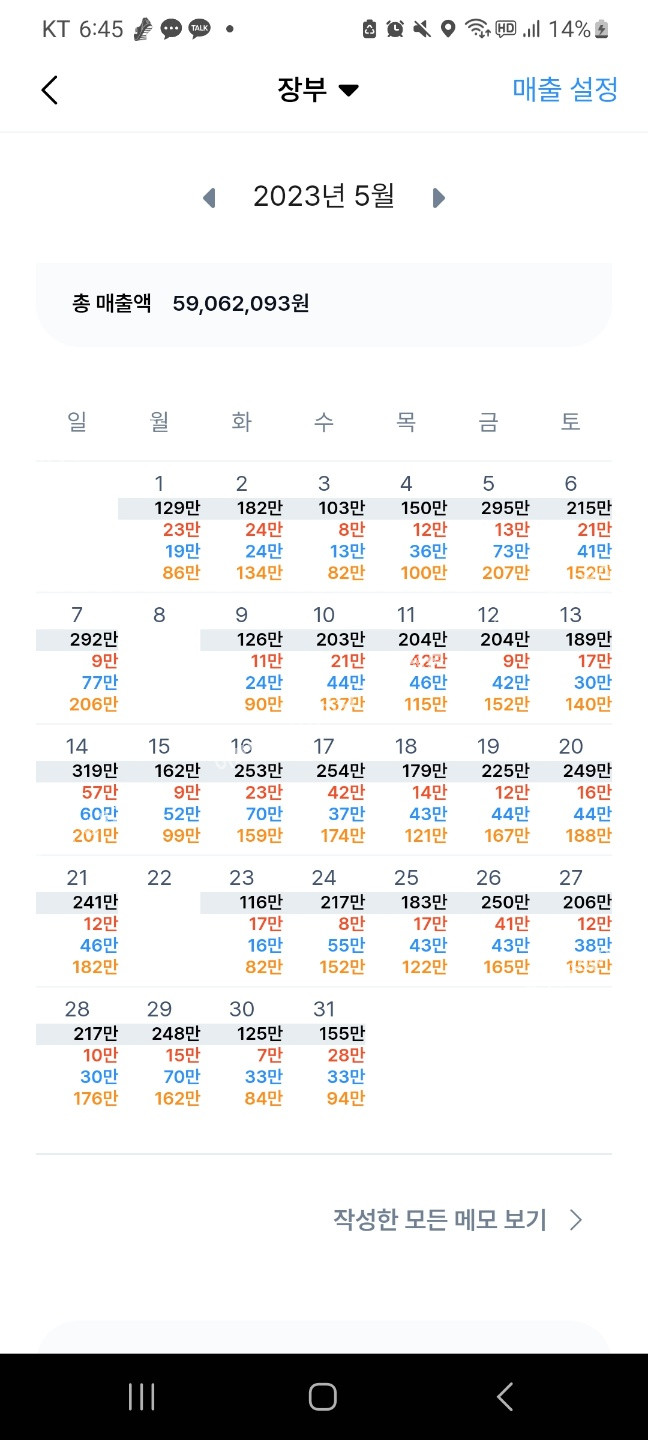Select May 5 with 295만 sales
The height and width of the screenshot is (1440, 648).
[488, 528]
